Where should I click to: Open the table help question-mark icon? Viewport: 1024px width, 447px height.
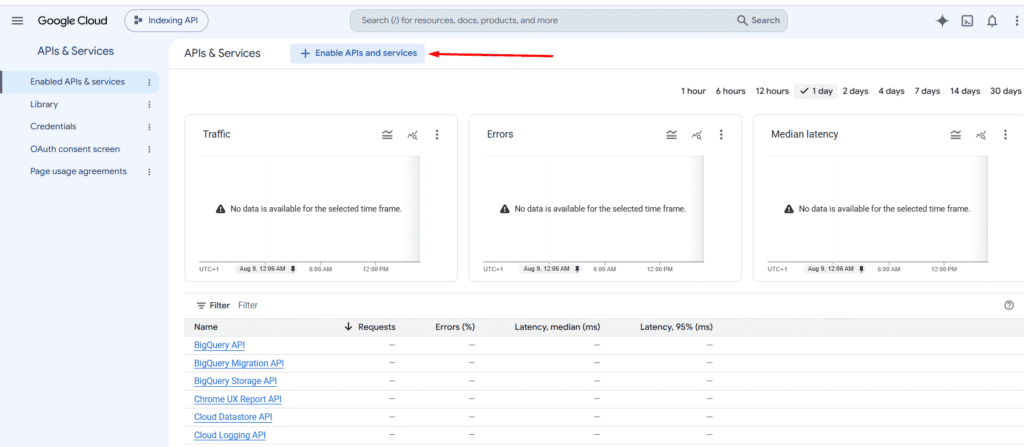point(1008,305)
